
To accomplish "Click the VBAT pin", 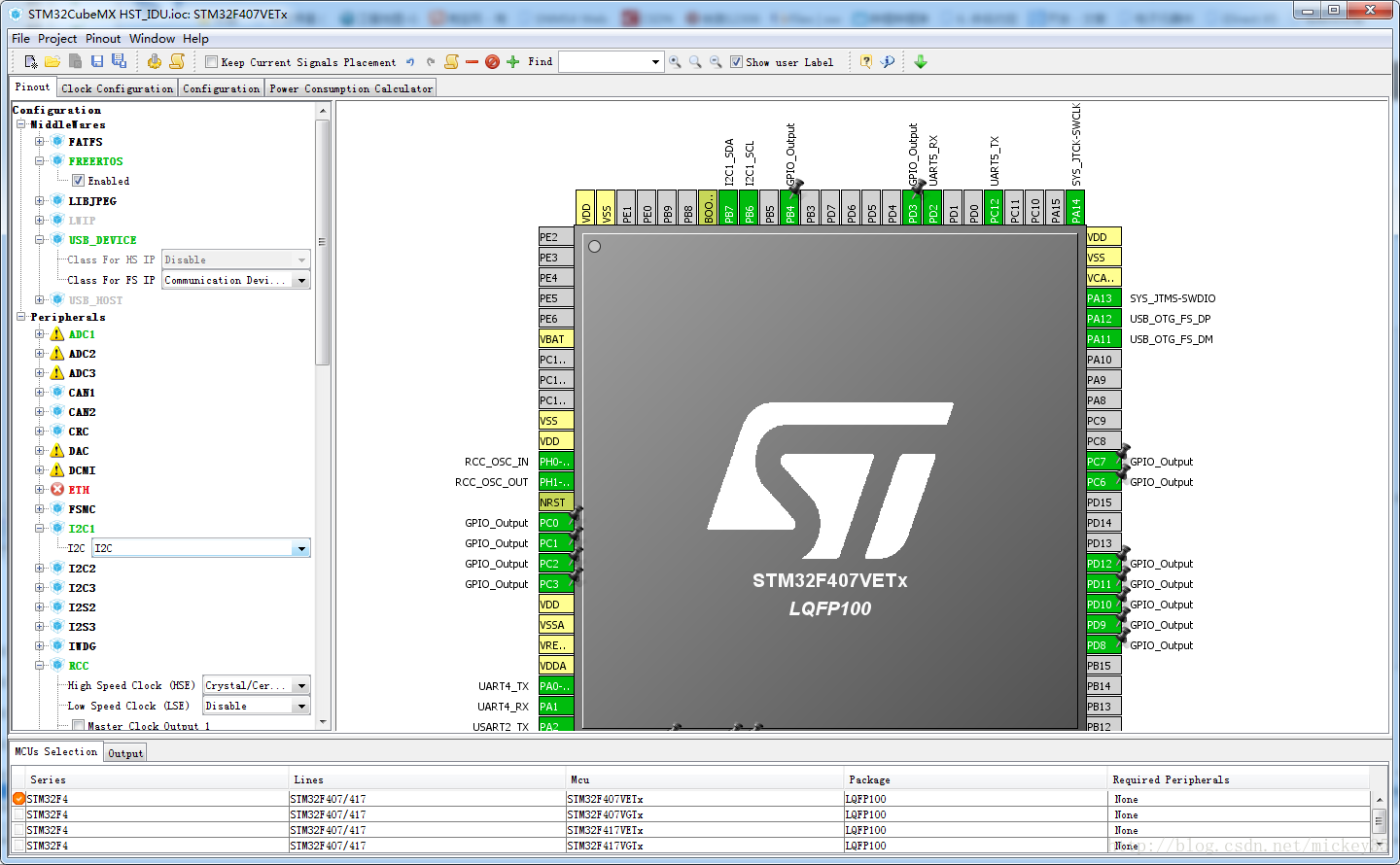I will pos(556,339).
